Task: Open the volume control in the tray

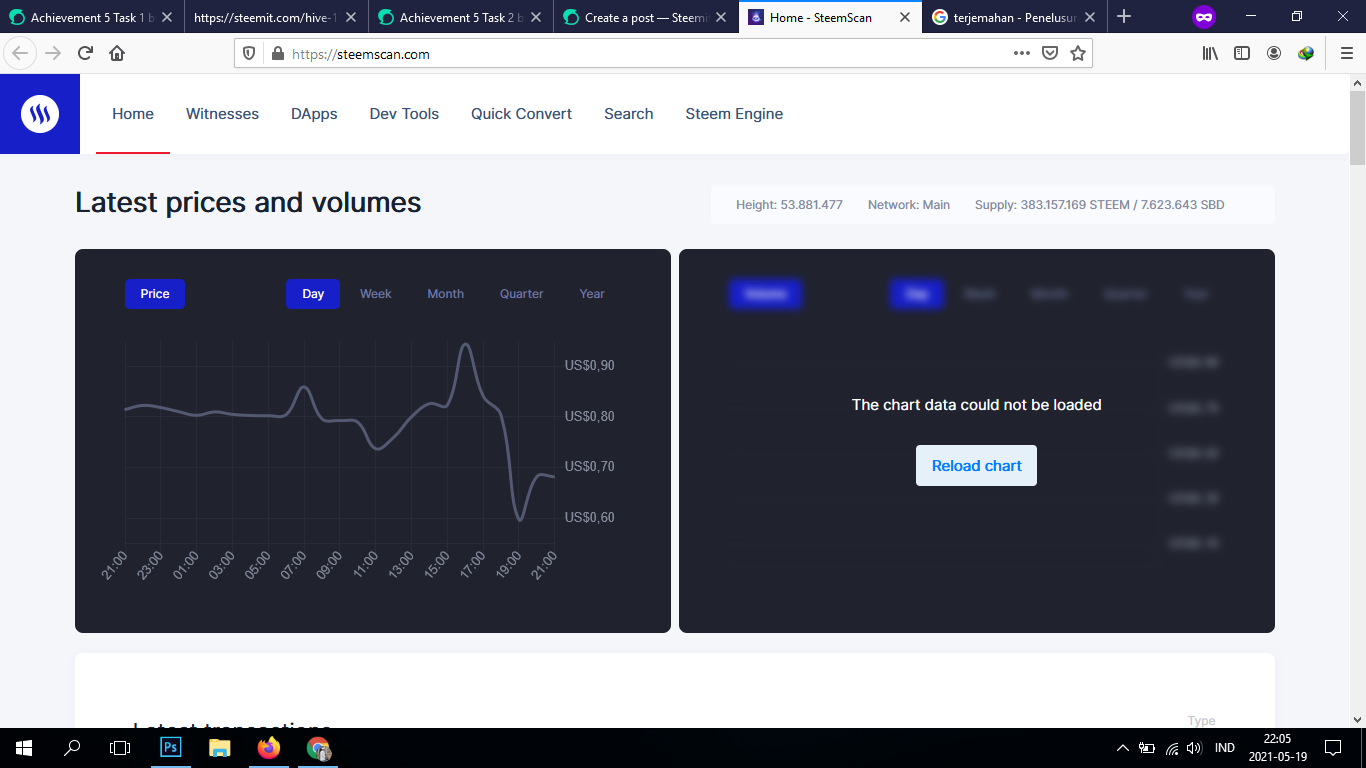Action: tap(1195, 748)
